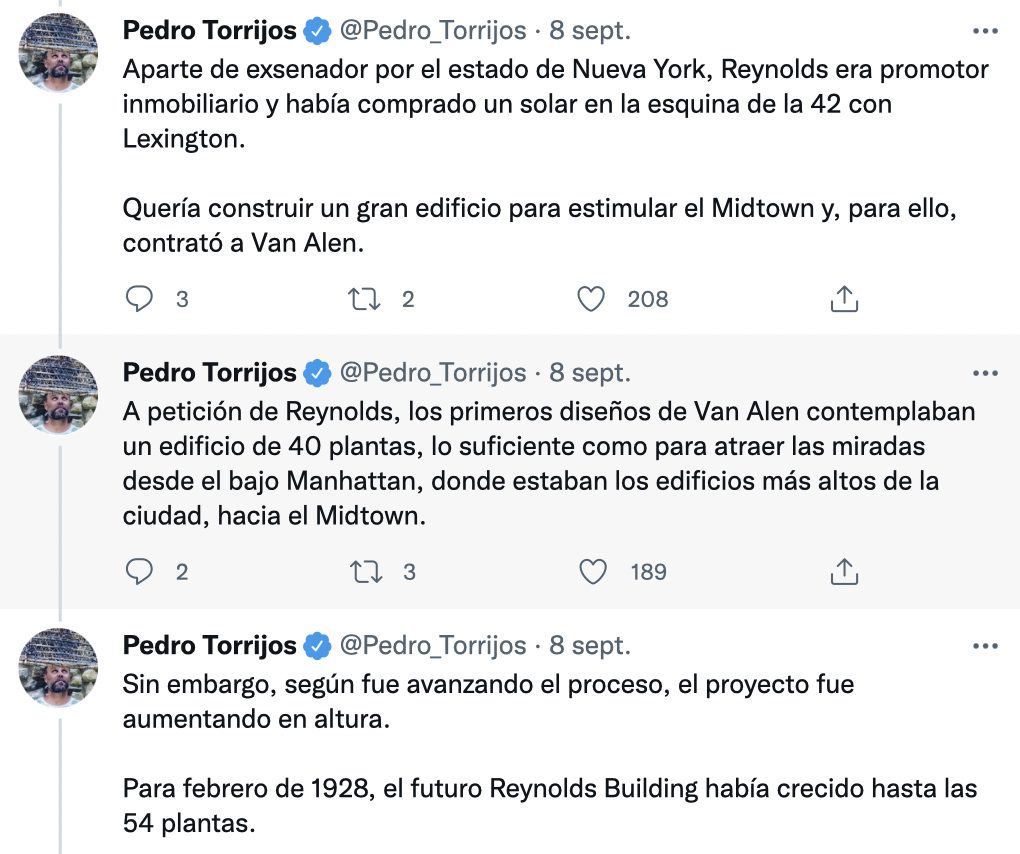1020x854 pixels.
Task: Share the tweet about Reynolds the promoter
Action: (x=844, y=298)
